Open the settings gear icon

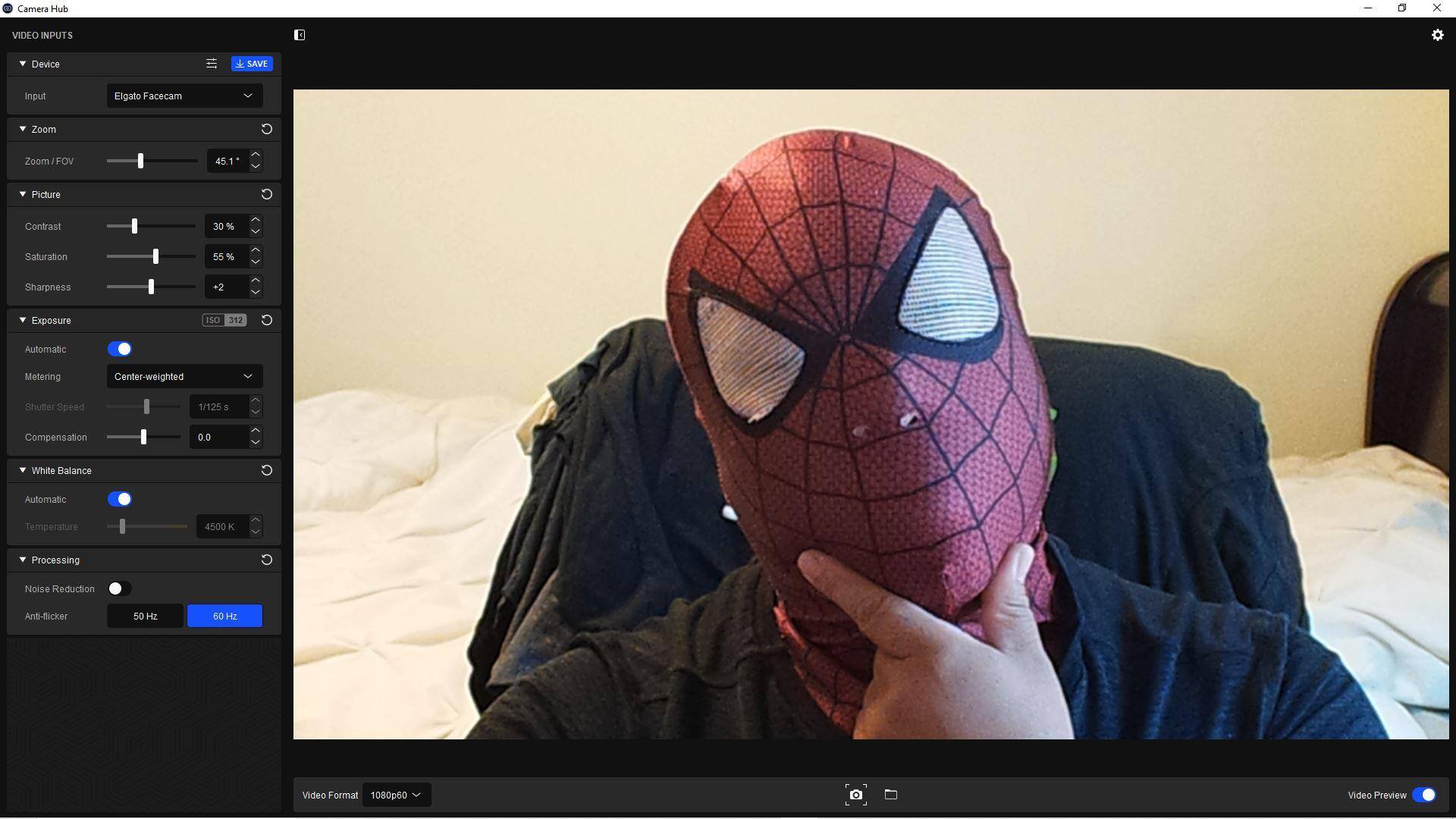coord(1437,35)
